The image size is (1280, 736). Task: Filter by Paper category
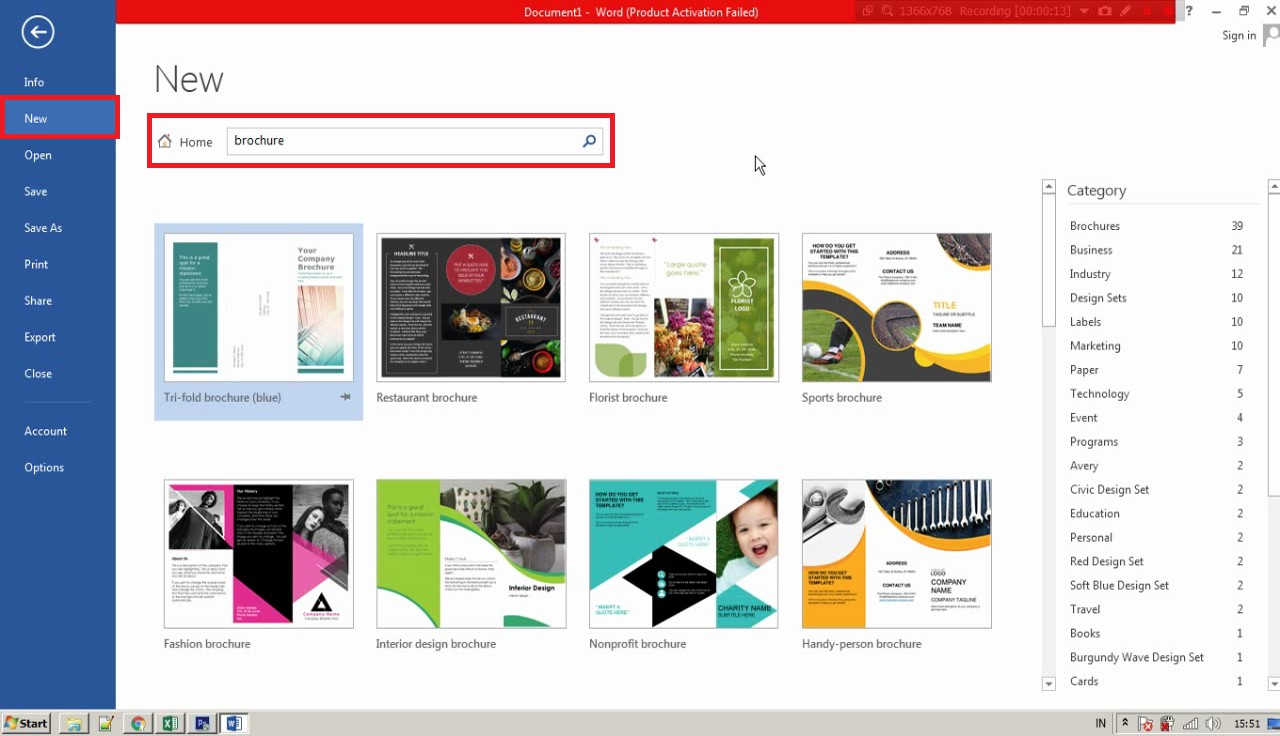click(x=1156, y=370)
